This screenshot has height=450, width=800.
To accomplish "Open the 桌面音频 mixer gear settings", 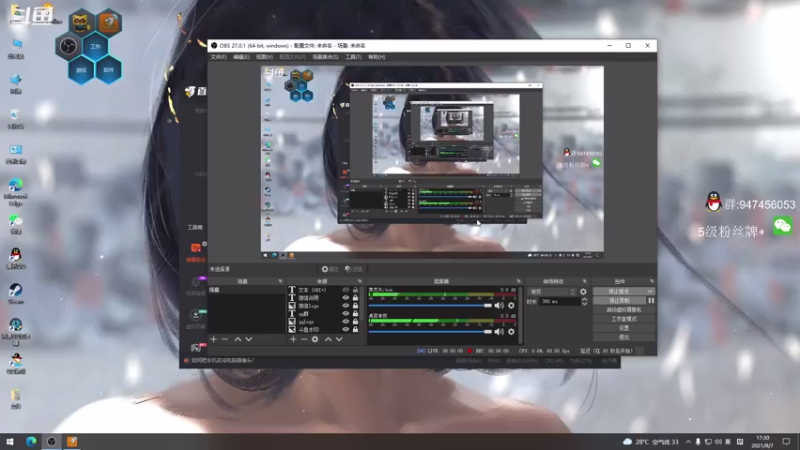I will click(x=511, y=332).
